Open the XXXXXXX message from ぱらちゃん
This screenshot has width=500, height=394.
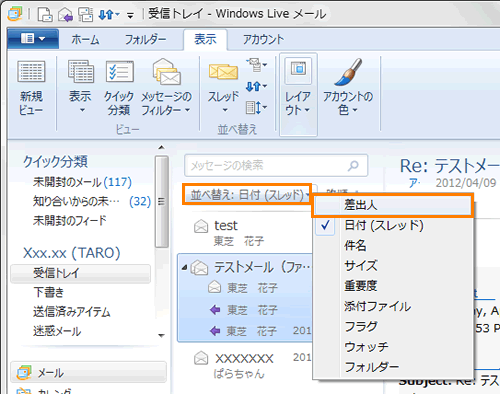pyautogui.click(x=245, y=366)
